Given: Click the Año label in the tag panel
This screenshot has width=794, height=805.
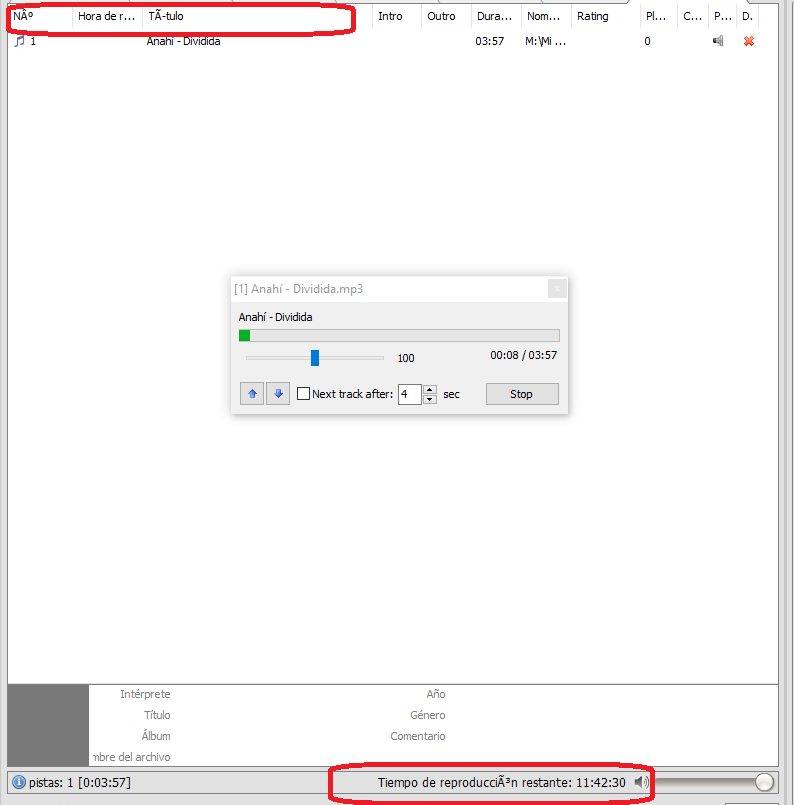Looking at the screenshot, I should [x=436, y=694].
